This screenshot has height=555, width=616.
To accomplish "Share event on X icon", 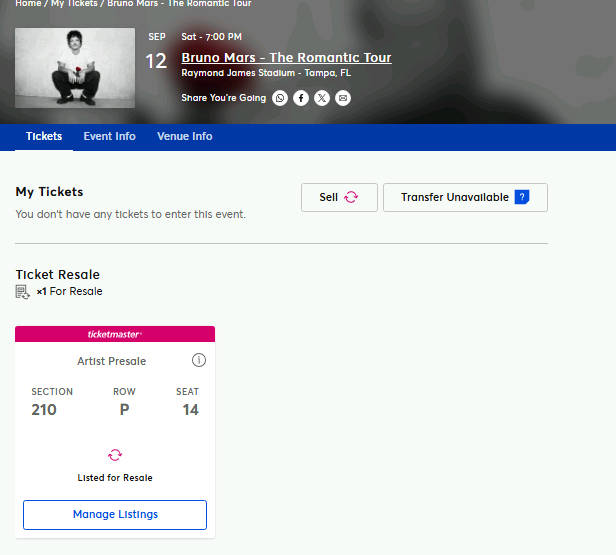I will pyautogui.click(x=322, y=98).
